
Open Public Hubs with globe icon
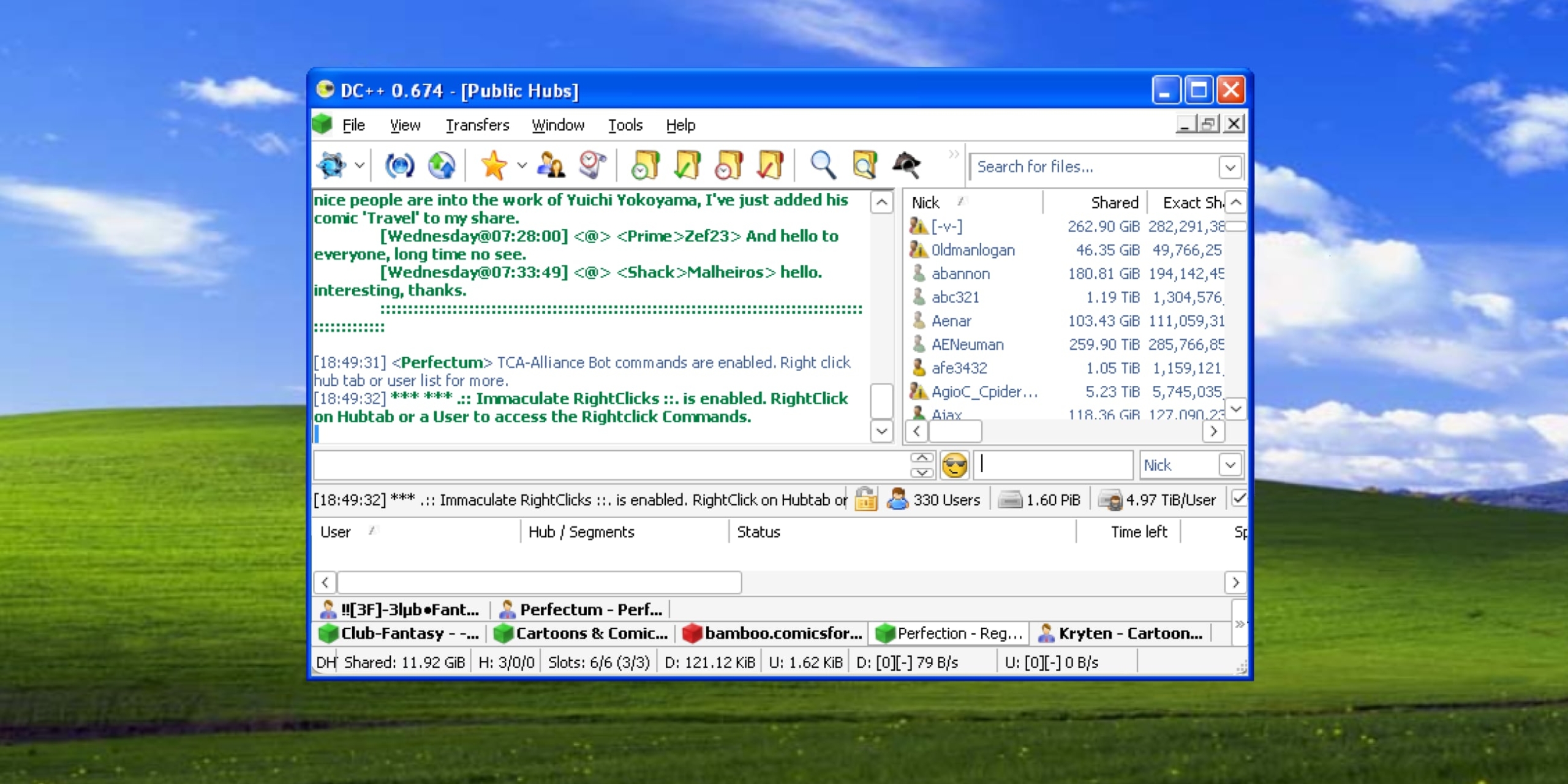[332, 165]
